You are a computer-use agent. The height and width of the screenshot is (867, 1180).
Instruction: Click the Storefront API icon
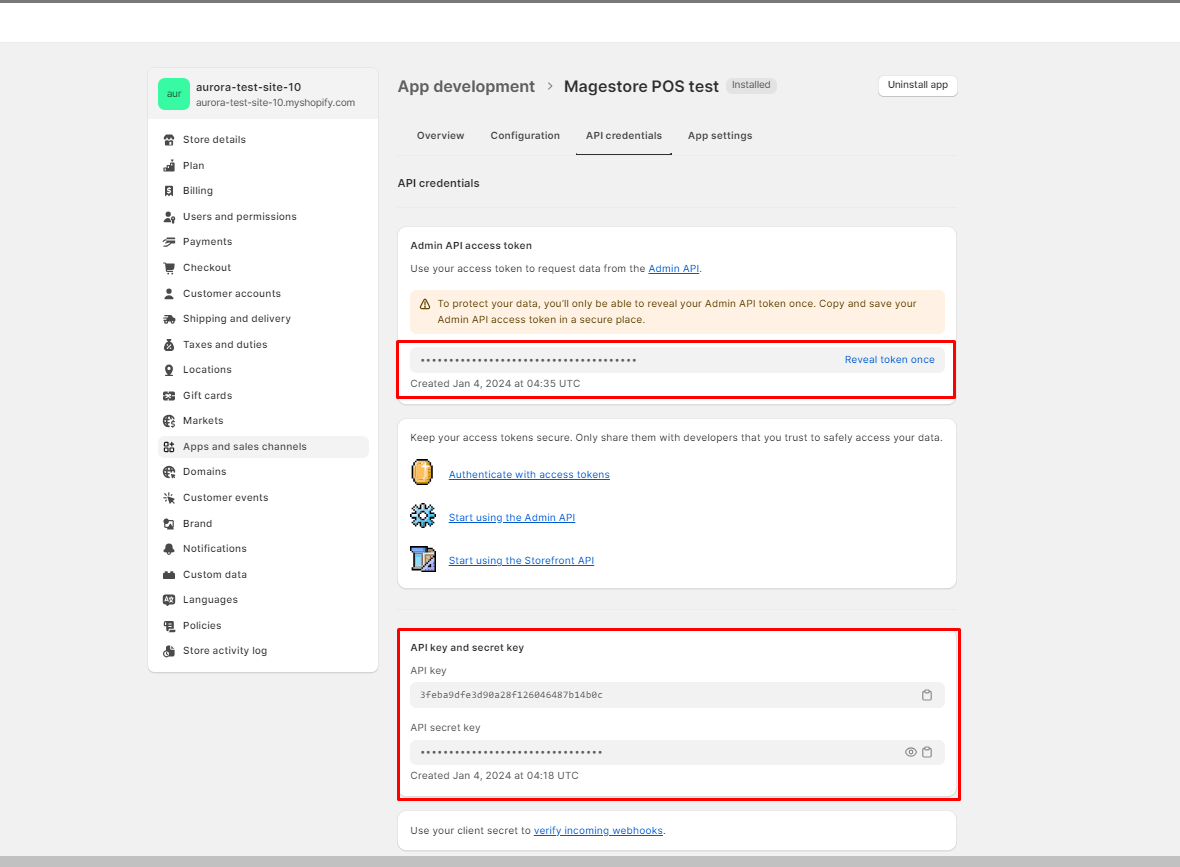(x=423, y=558)
